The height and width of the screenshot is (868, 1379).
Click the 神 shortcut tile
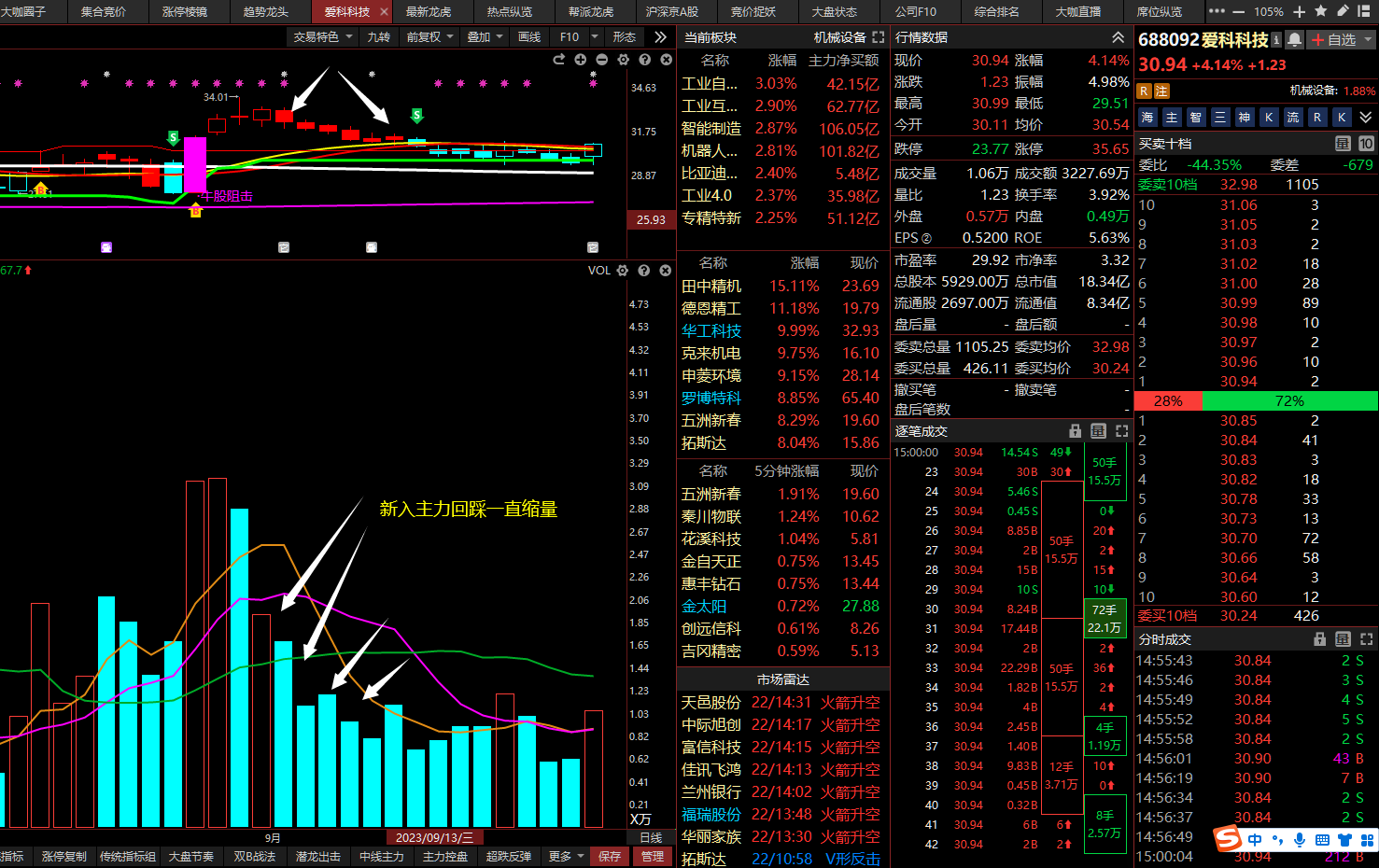pos(1245,118)
